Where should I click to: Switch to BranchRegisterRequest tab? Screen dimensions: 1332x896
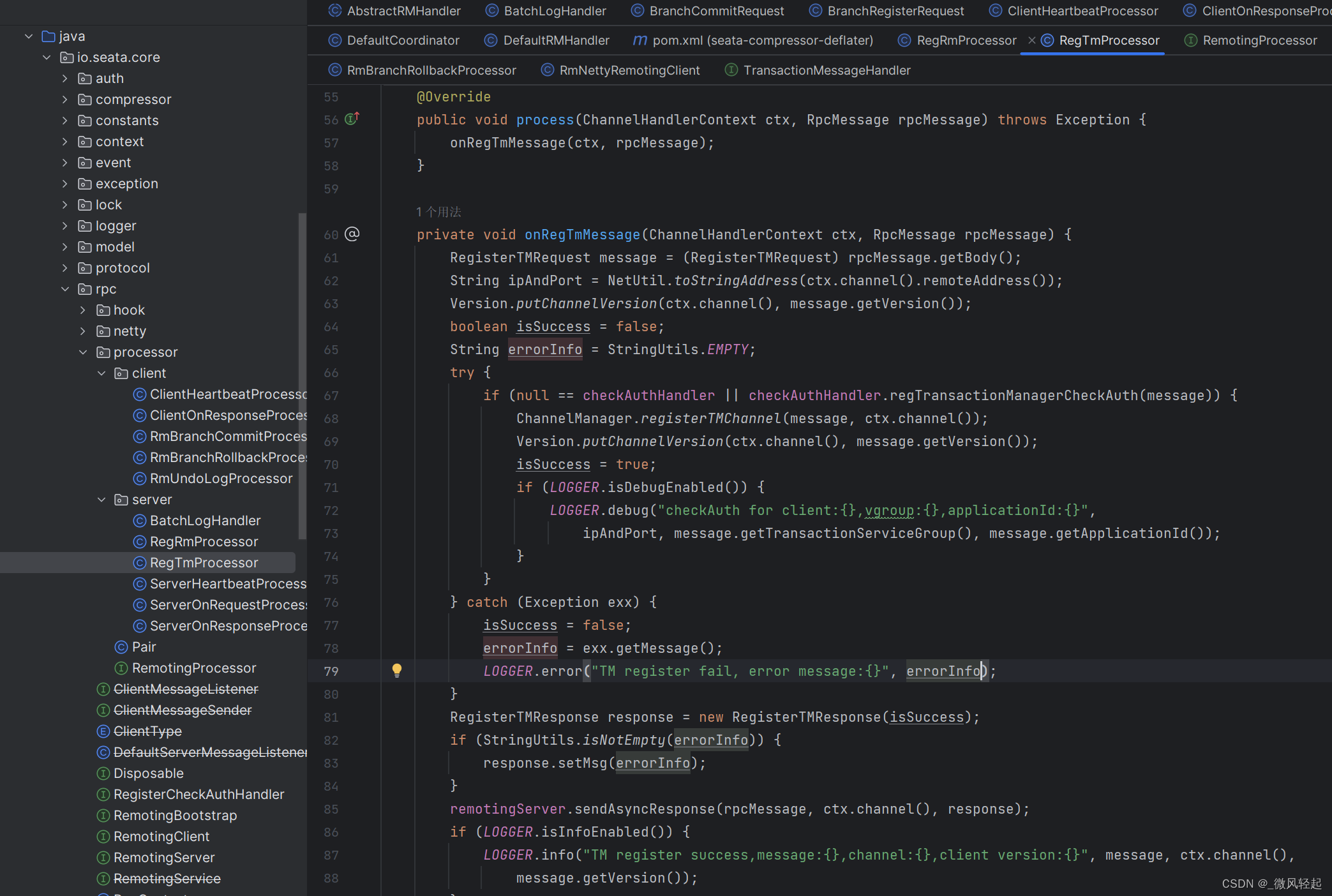887,11
